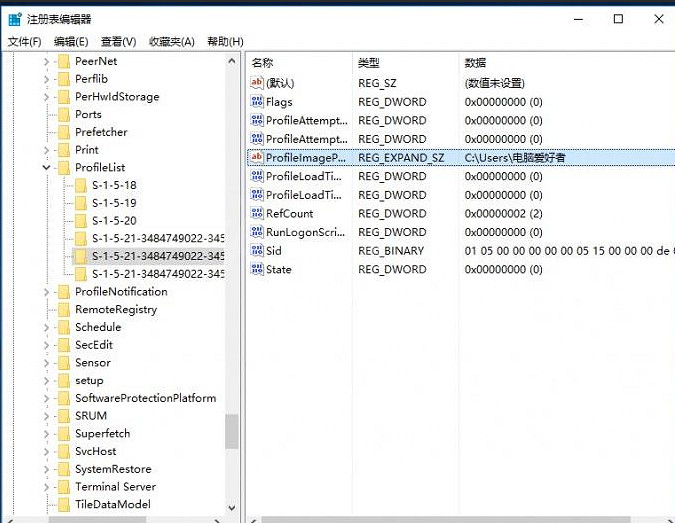Click the ProfileImagePath string value icon
Viewport: 675px width, 523px height.
pyautogui.click(x=257, y=158)
